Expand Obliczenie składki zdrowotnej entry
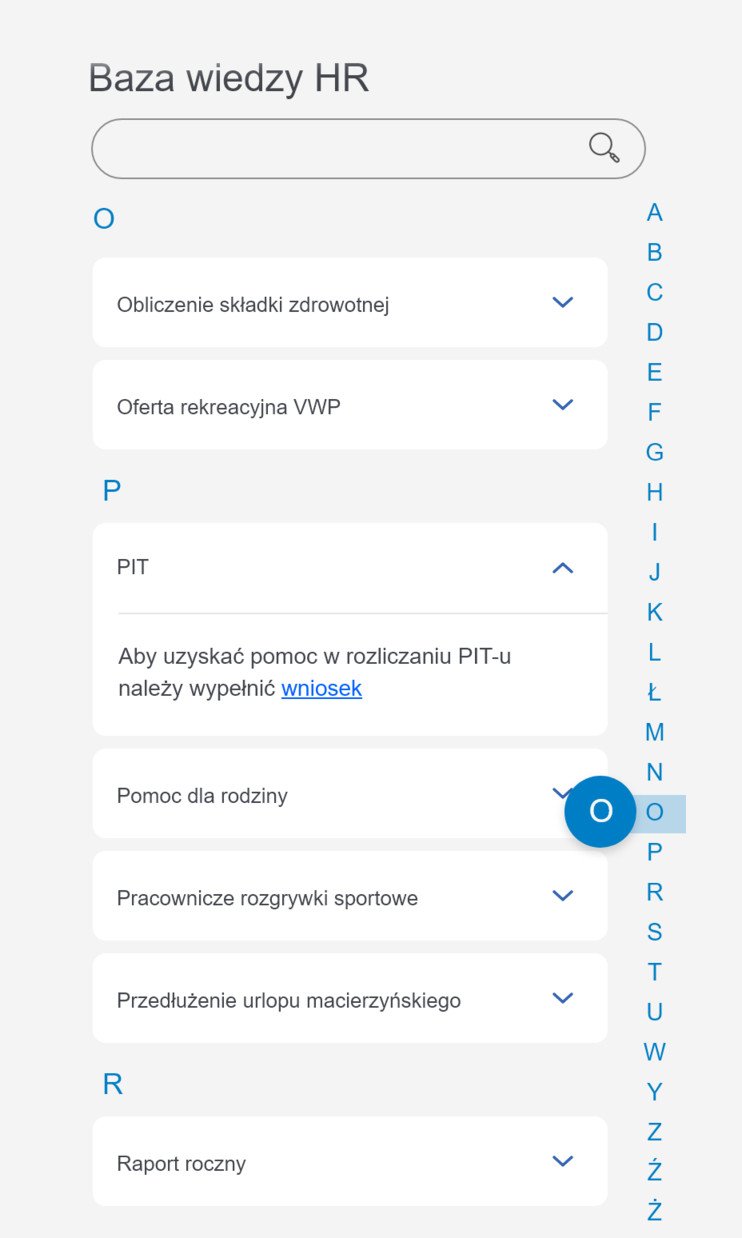This screenshot has height=1238, width=742. click(x=350, y=303)
